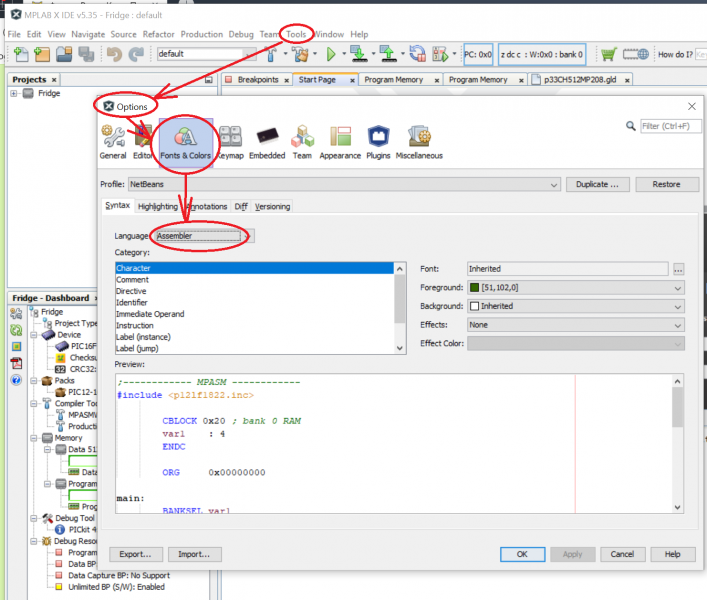Click the Save All toolbar icon

pyautogui.click(x=86, y=54)
